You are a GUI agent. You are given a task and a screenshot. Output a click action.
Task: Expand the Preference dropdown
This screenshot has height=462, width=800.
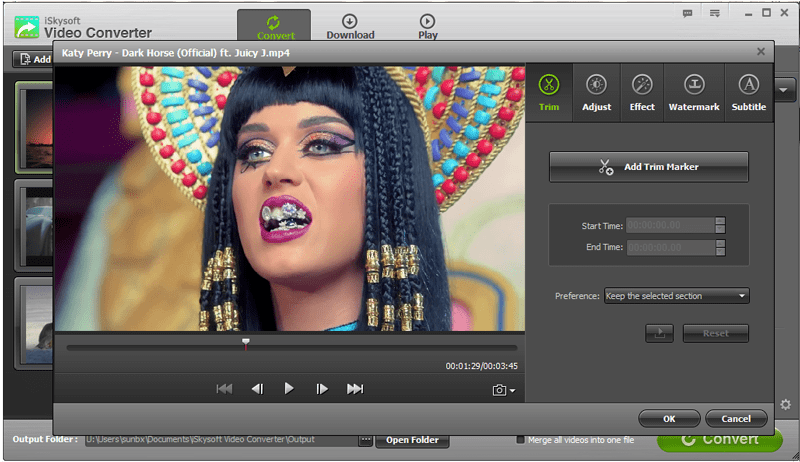coord(676,296)
